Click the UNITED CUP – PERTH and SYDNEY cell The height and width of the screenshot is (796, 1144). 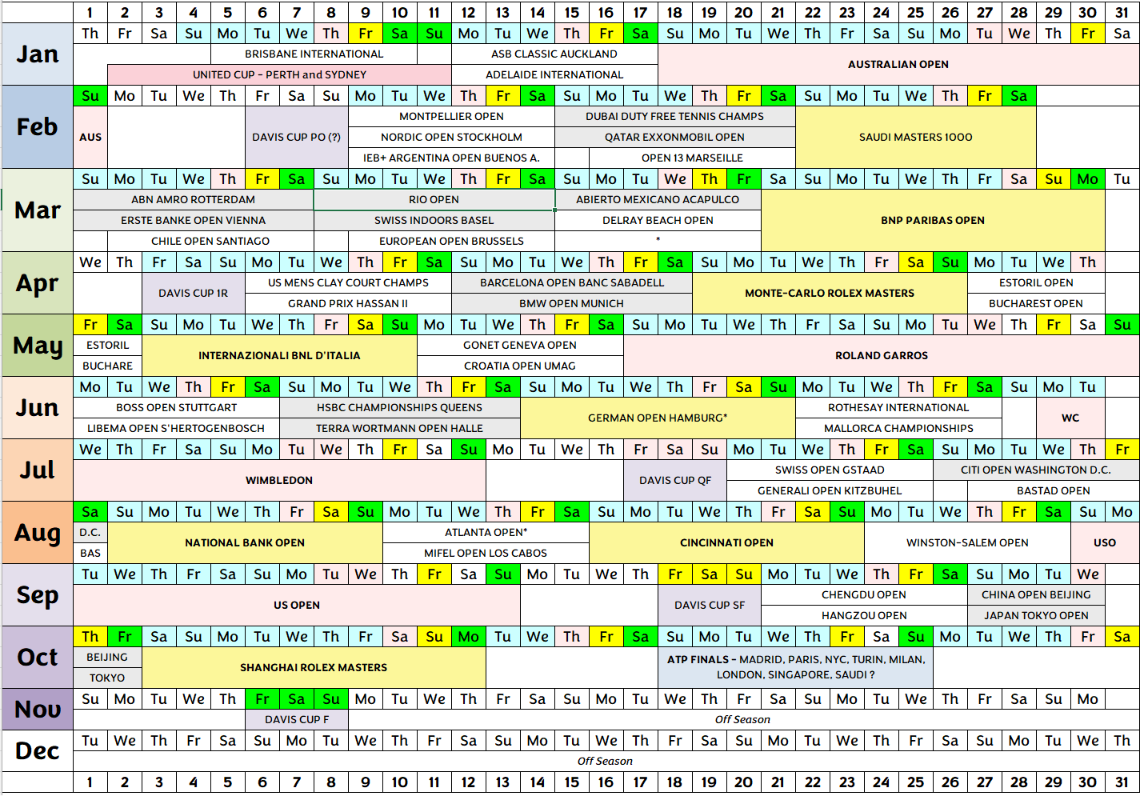coord(279,74)
